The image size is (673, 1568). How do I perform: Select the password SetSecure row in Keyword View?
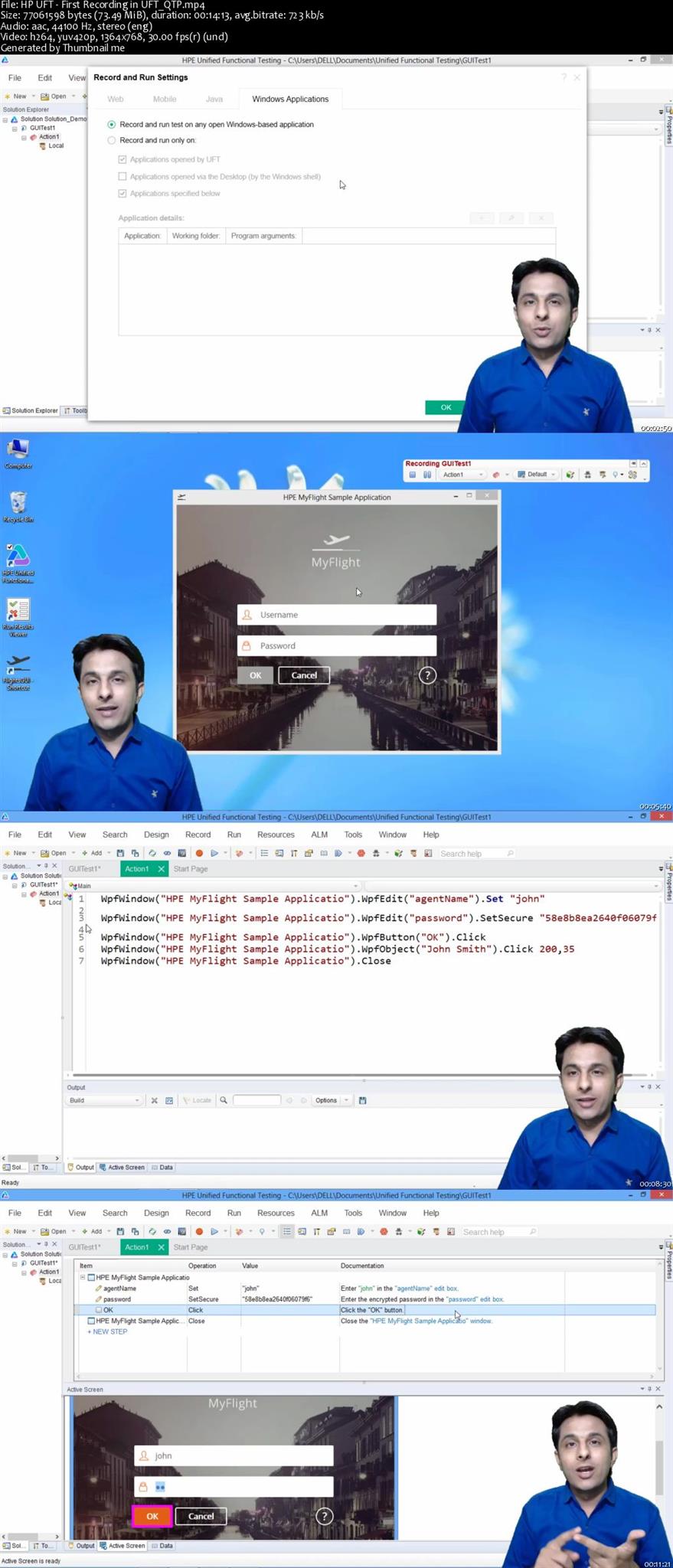(366, 1299)
